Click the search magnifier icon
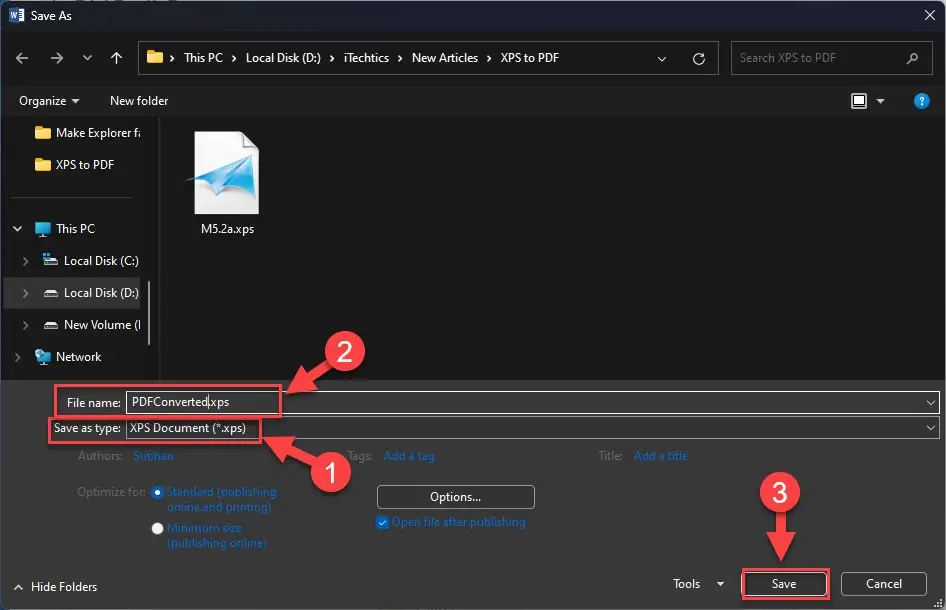This screenshot has height=610, width=946. click(912, 58)
